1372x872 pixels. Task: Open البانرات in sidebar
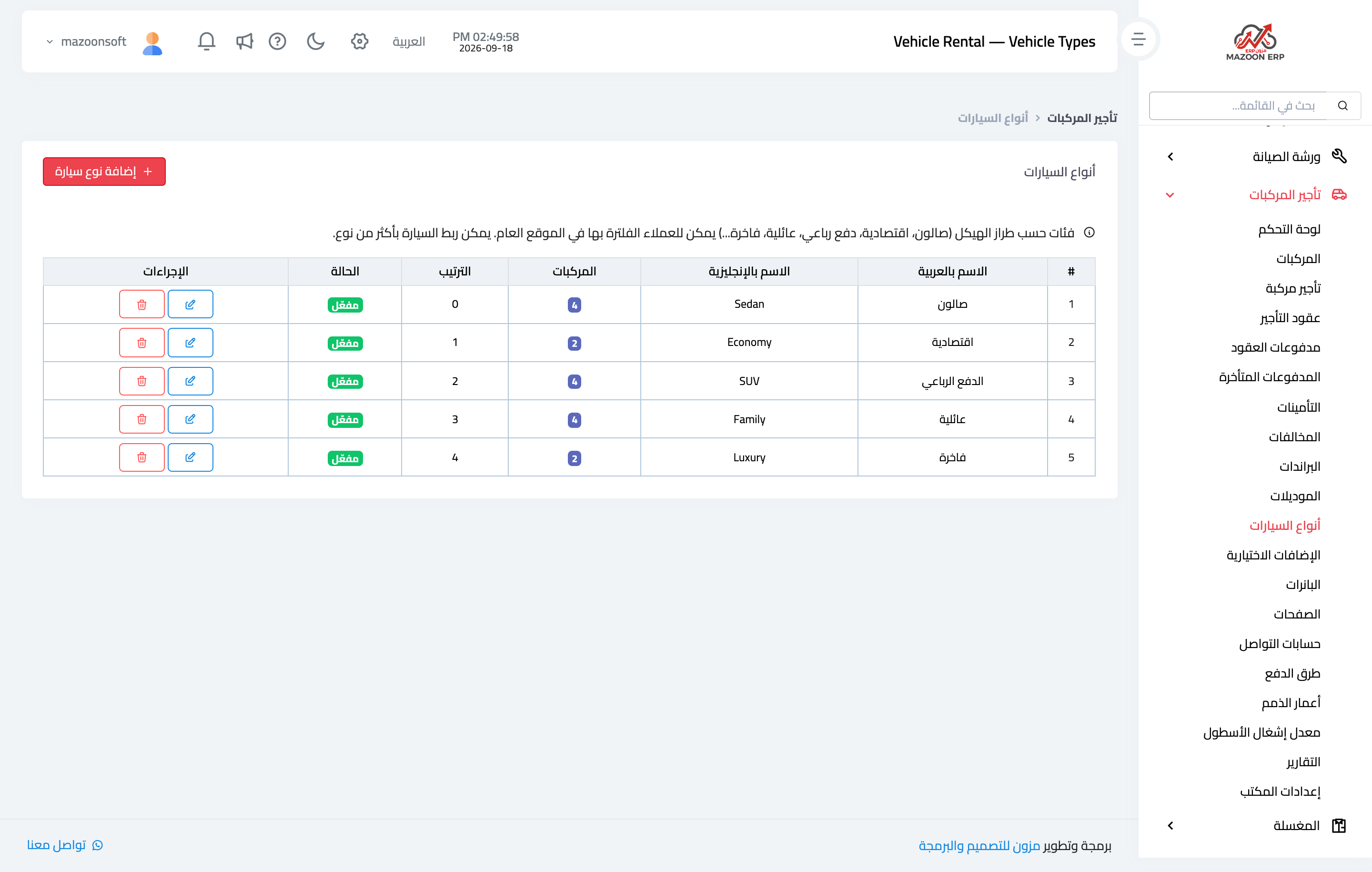tap(1303, 585)
